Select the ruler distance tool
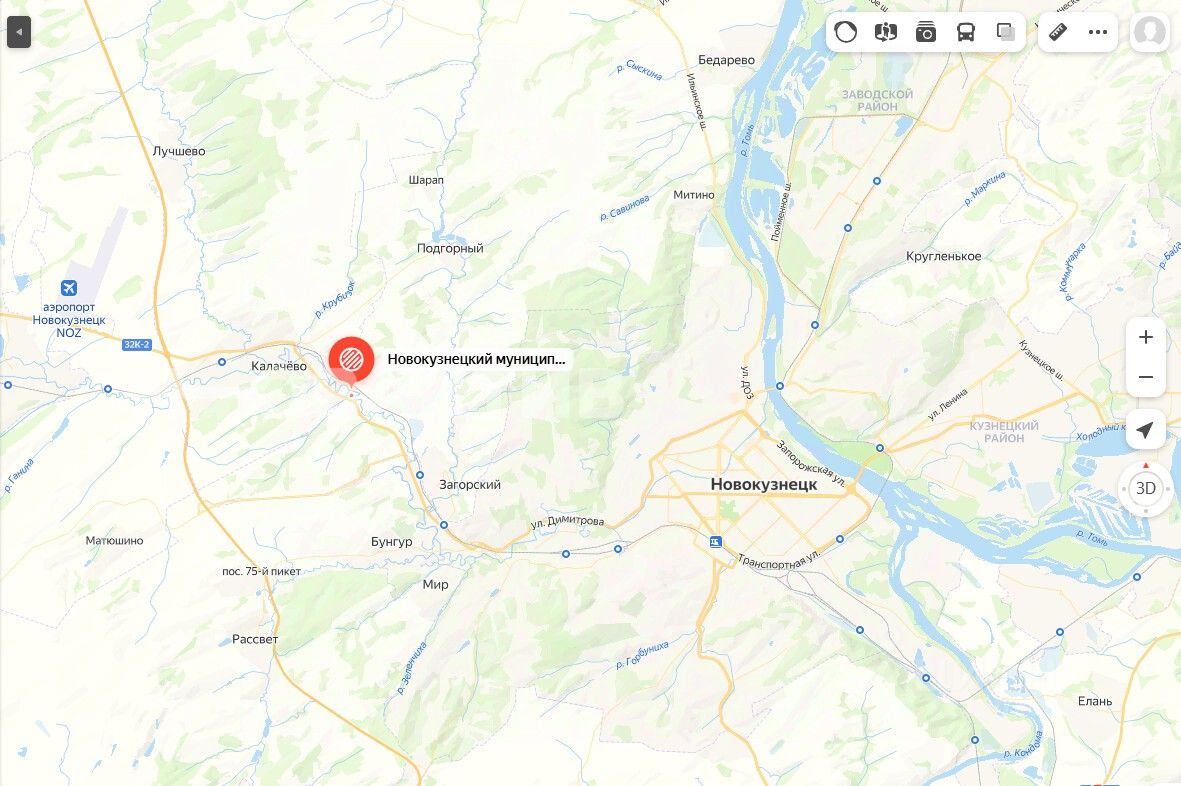The image size is (1181, 786). (x=1058, y=32)
